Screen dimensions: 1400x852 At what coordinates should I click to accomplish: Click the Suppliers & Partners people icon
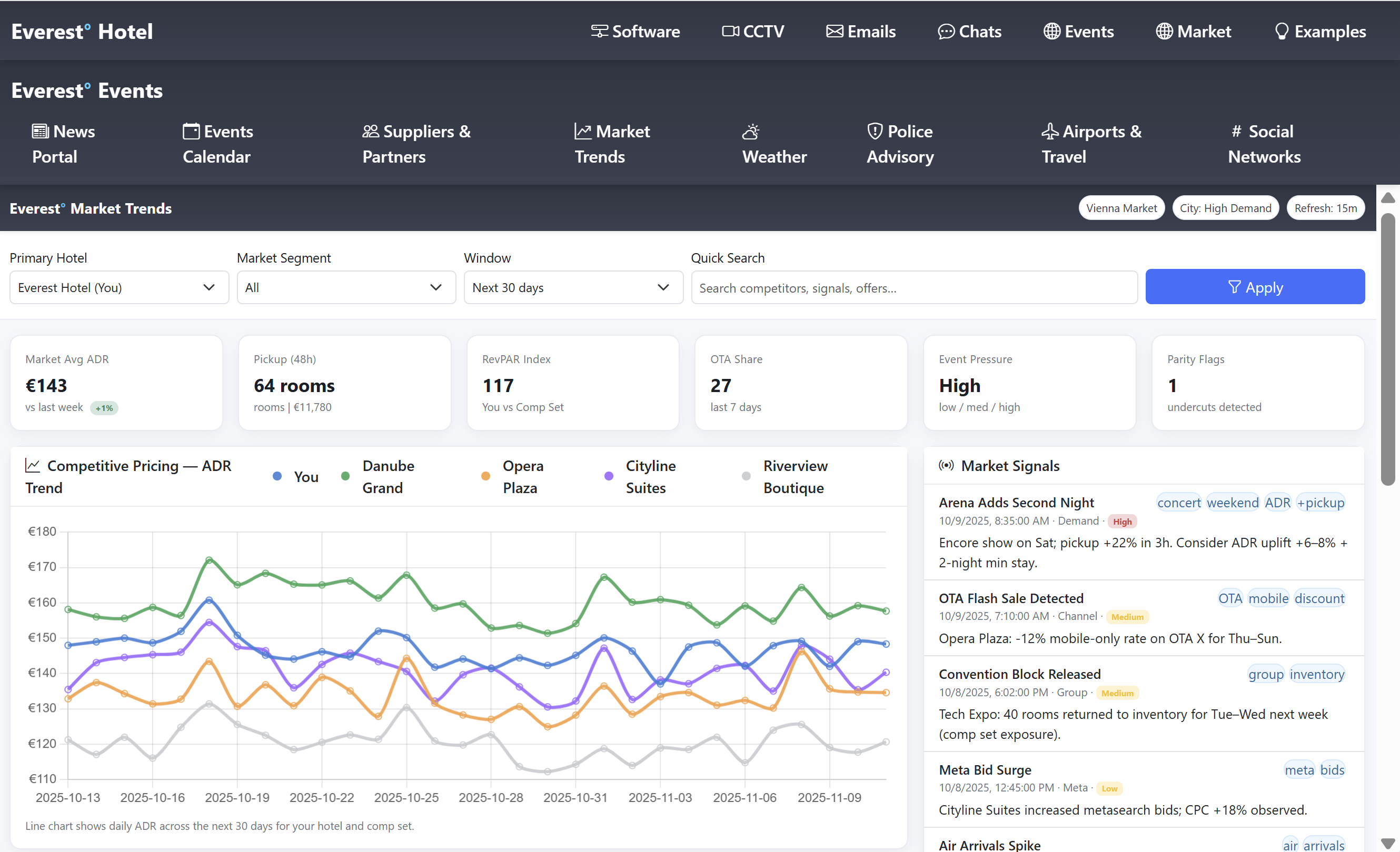(x=371, y=131)
